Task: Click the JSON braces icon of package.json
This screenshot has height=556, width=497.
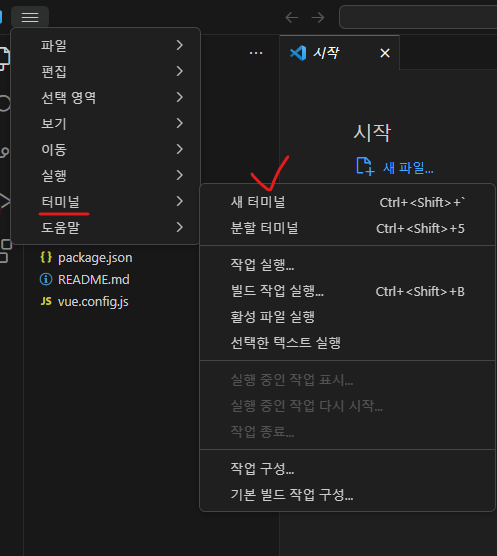Action: tap(46, 257)
